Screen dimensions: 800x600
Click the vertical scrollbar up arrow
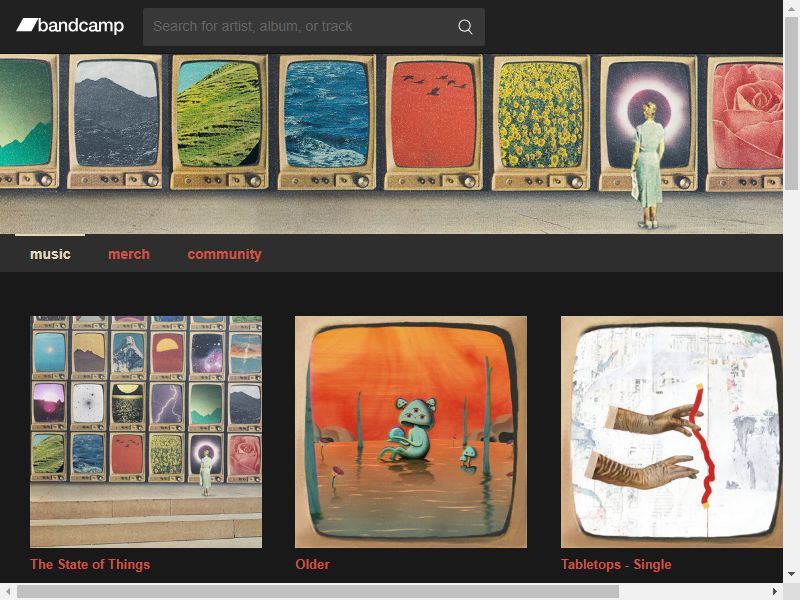(x=791, y=6)
